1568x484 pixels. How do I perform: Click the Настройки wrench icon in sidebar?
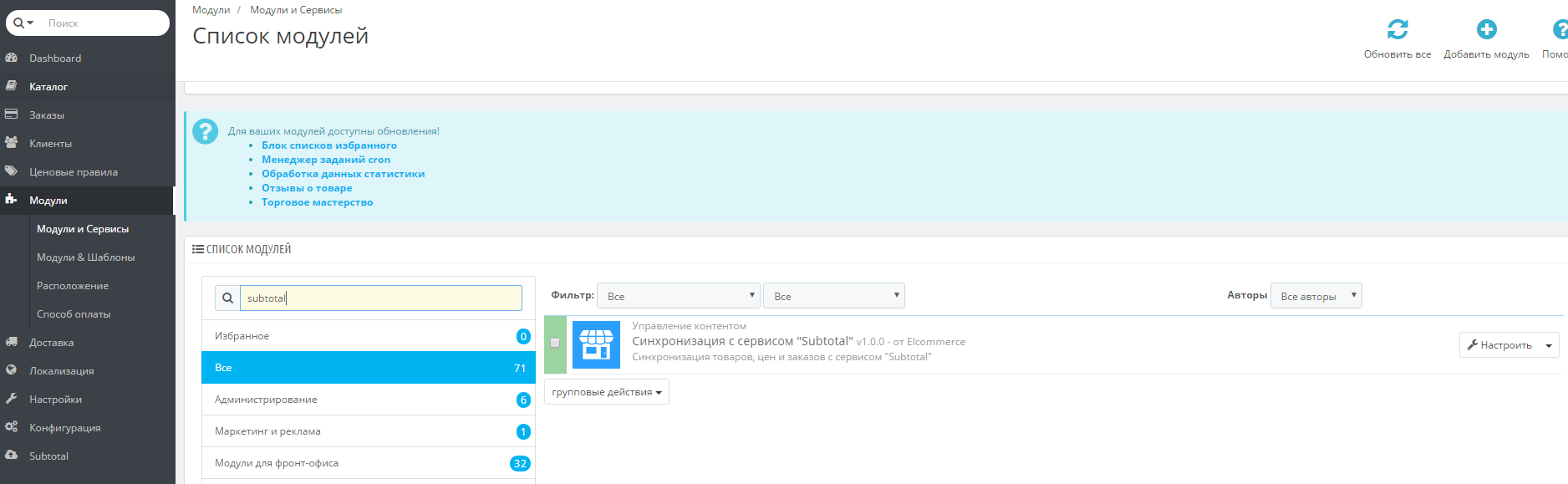(x=12, y=399)
